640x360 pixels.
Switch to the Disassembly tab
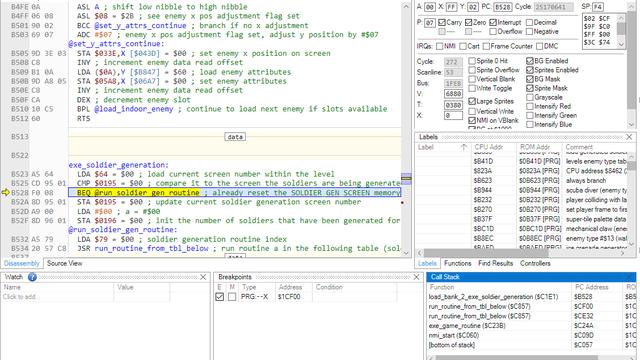pyautogui.click(x=22, y=263)
